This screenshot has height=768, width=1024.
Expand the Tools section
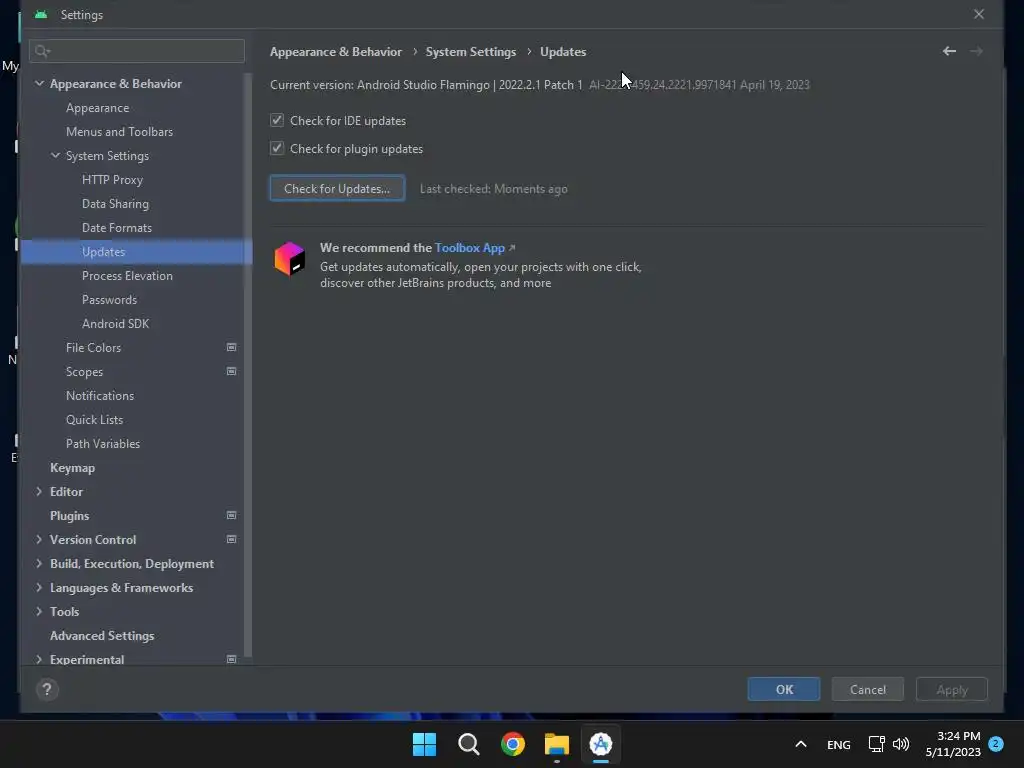39,612
